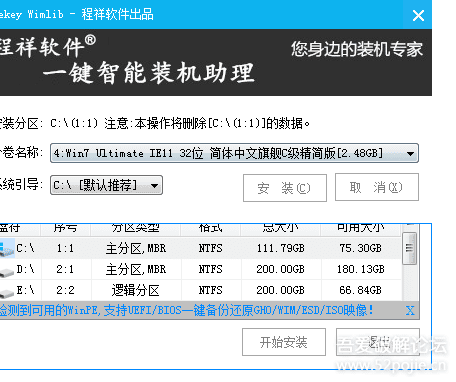This screenshot has height=382, width=456.
Task: Click the 75.30GB free size cell
Action: click(360, 248)
